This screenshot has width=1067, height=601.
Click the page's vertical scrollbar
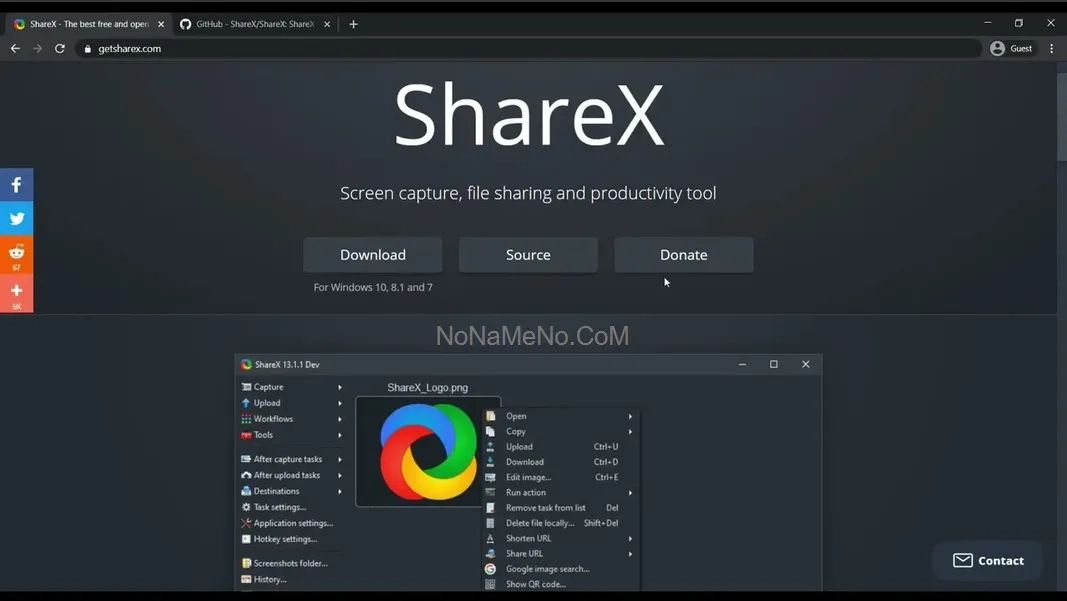pyautogui.click(x=1061, y=117)
